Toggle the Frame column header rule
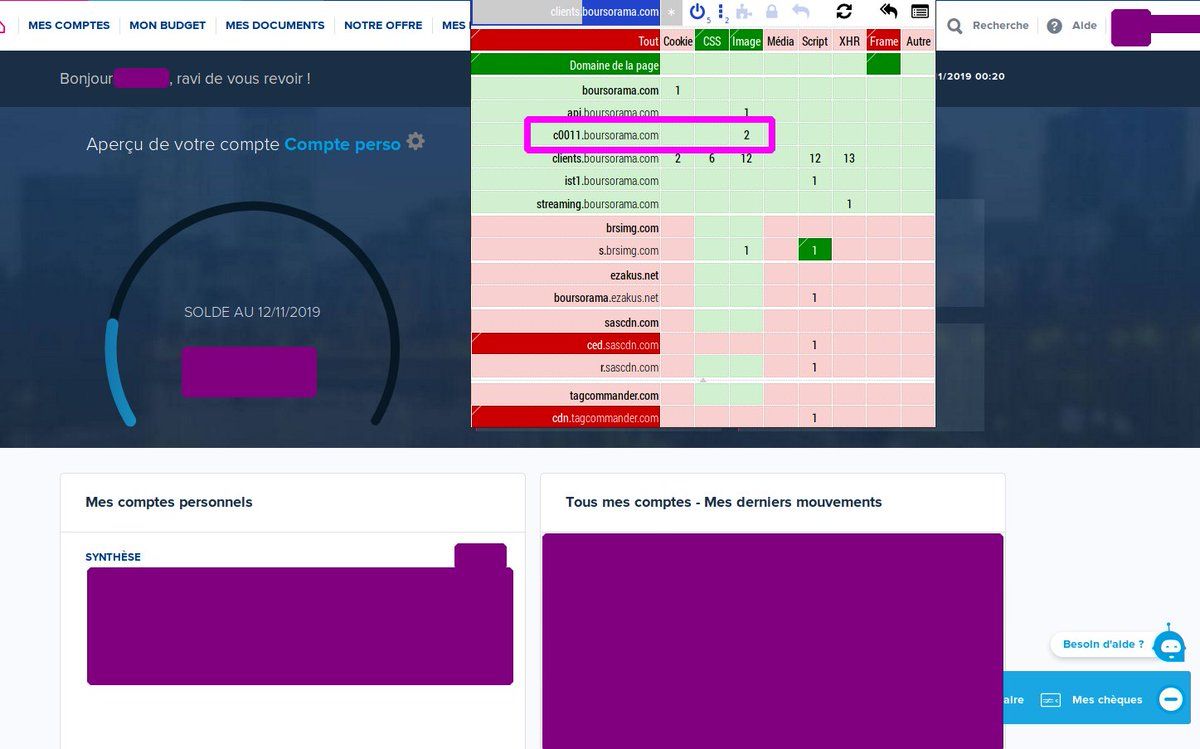 [x=883, y=41]
